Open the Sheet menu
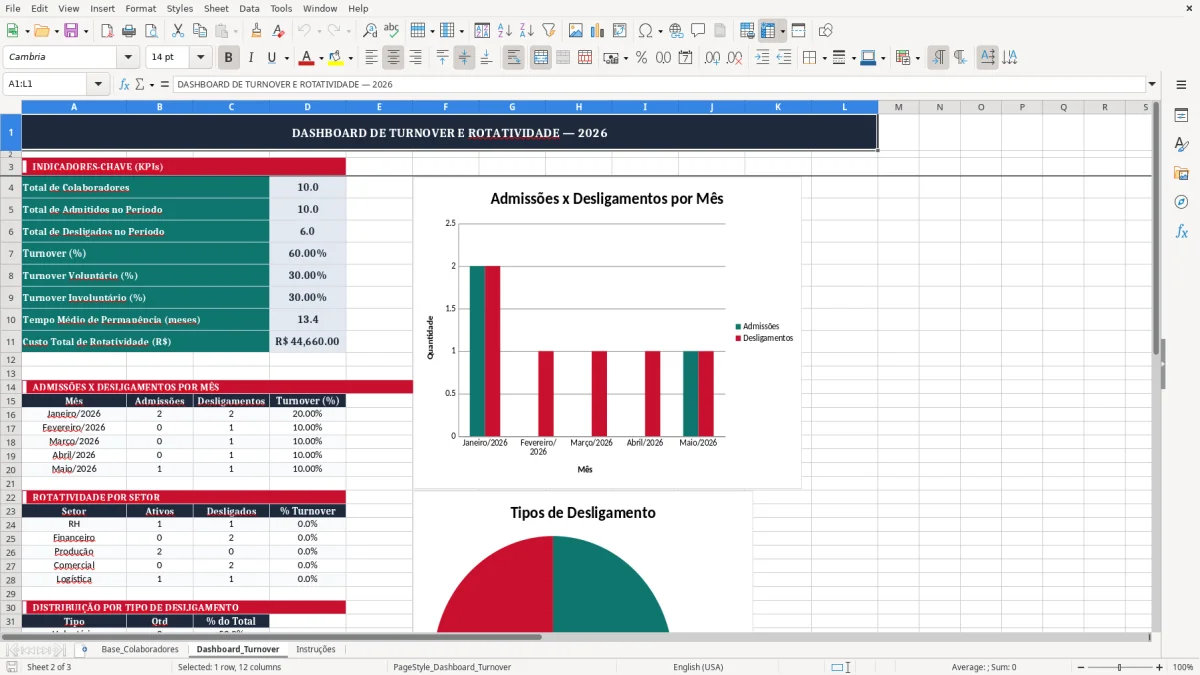1200x675 pixels. [x=216, y=8]
